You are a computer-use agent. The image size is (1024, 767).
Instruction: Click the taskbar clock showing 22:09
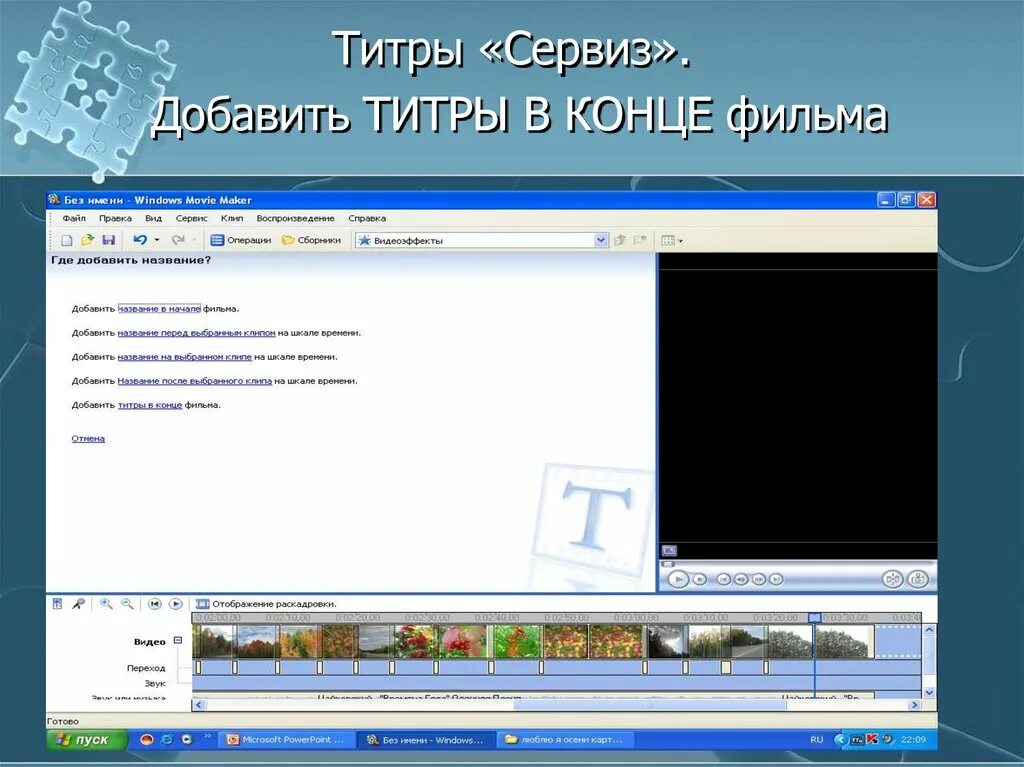point(913,740)
